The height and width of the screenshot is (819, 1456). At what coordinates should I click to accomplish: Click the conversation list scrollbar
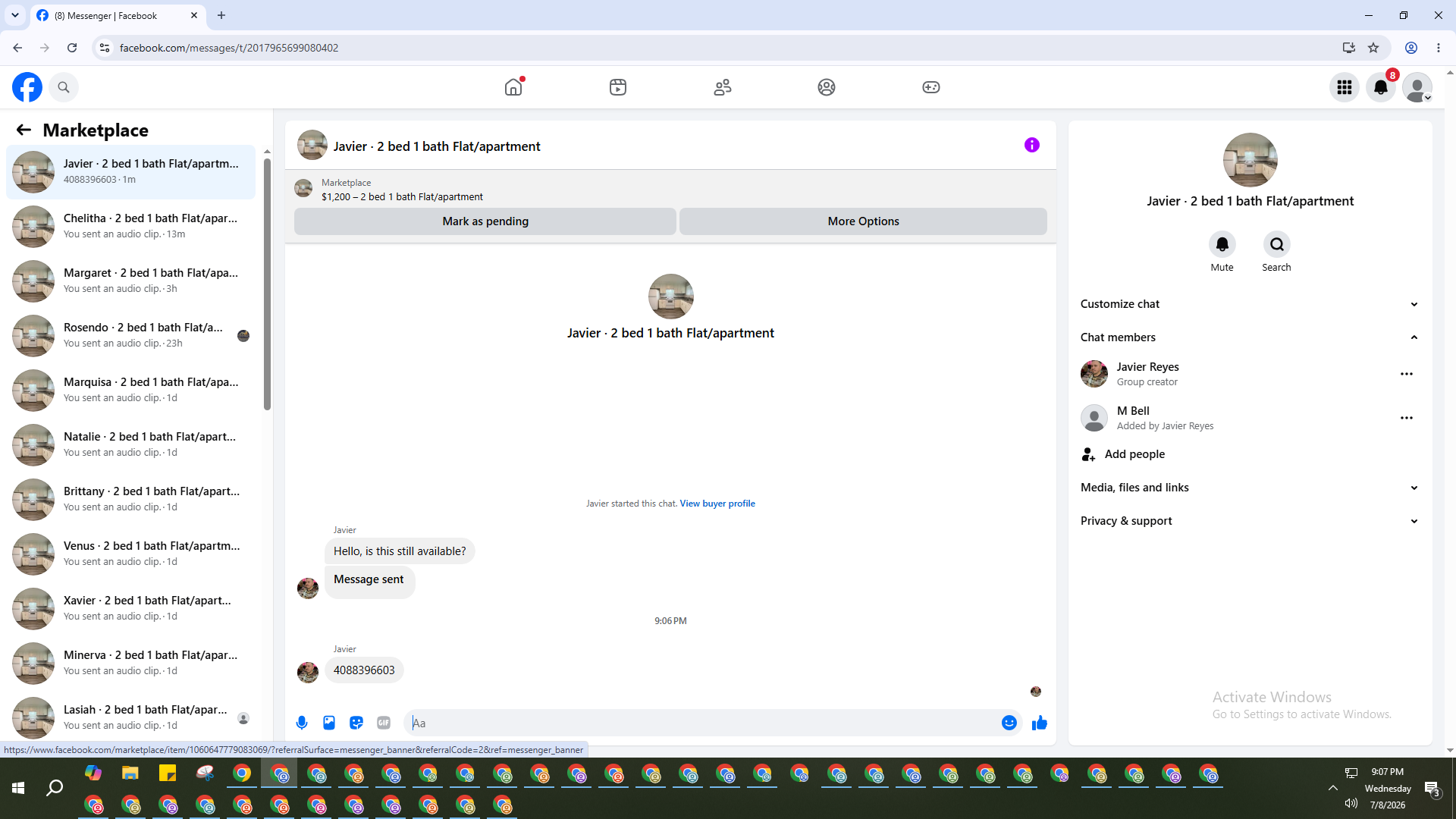tap(267, 284)
